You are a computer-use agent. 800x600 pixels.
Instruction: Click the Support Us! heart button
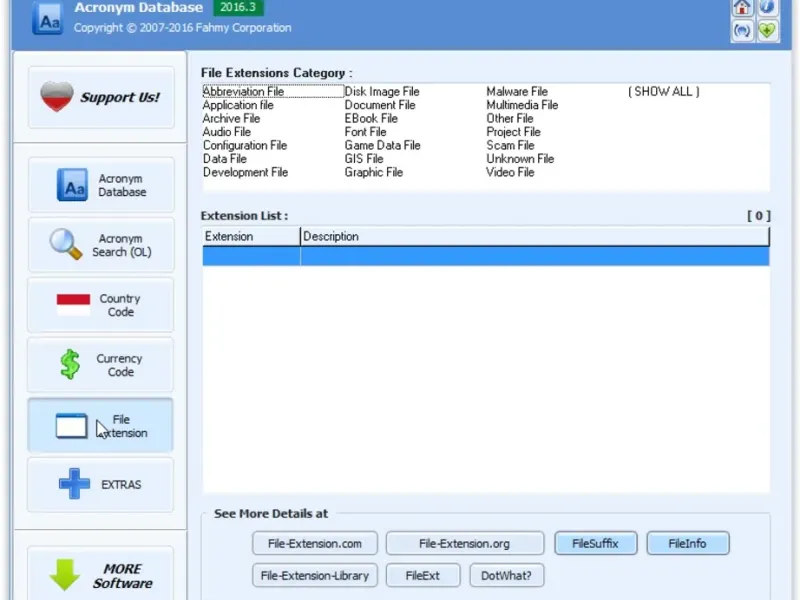(101, 97)
